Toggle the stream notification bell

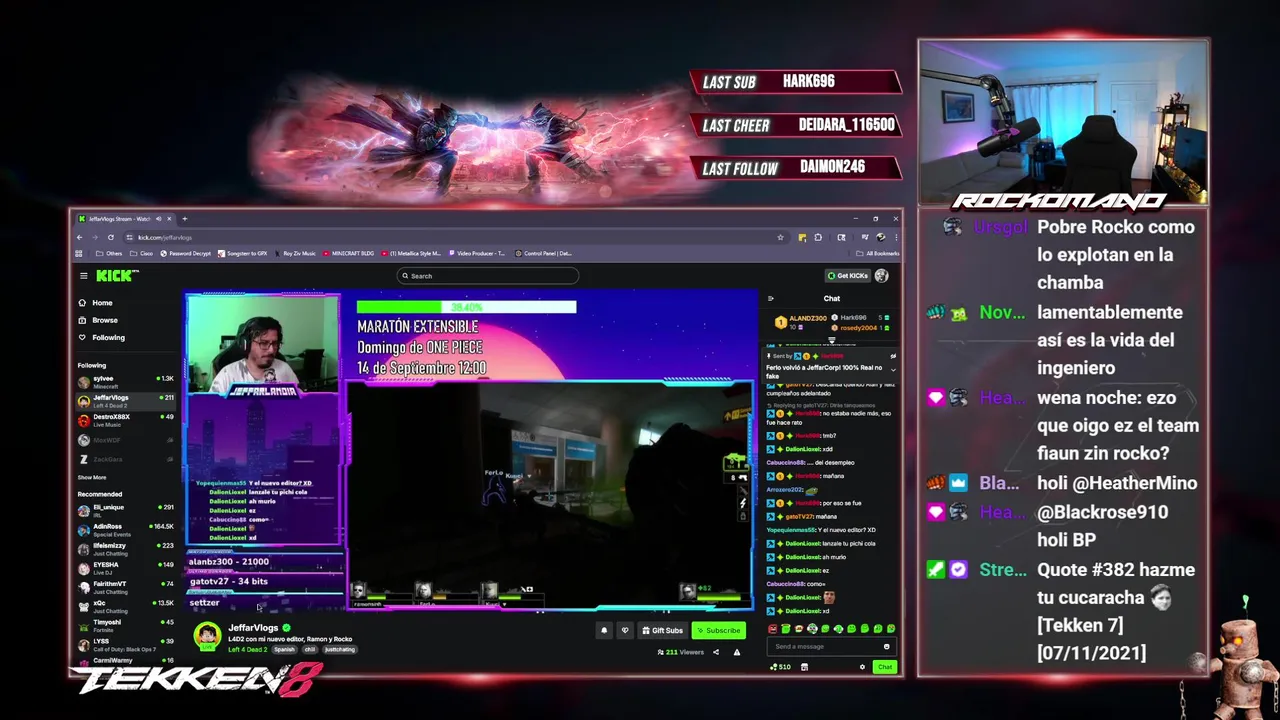[x=604, y=630]
